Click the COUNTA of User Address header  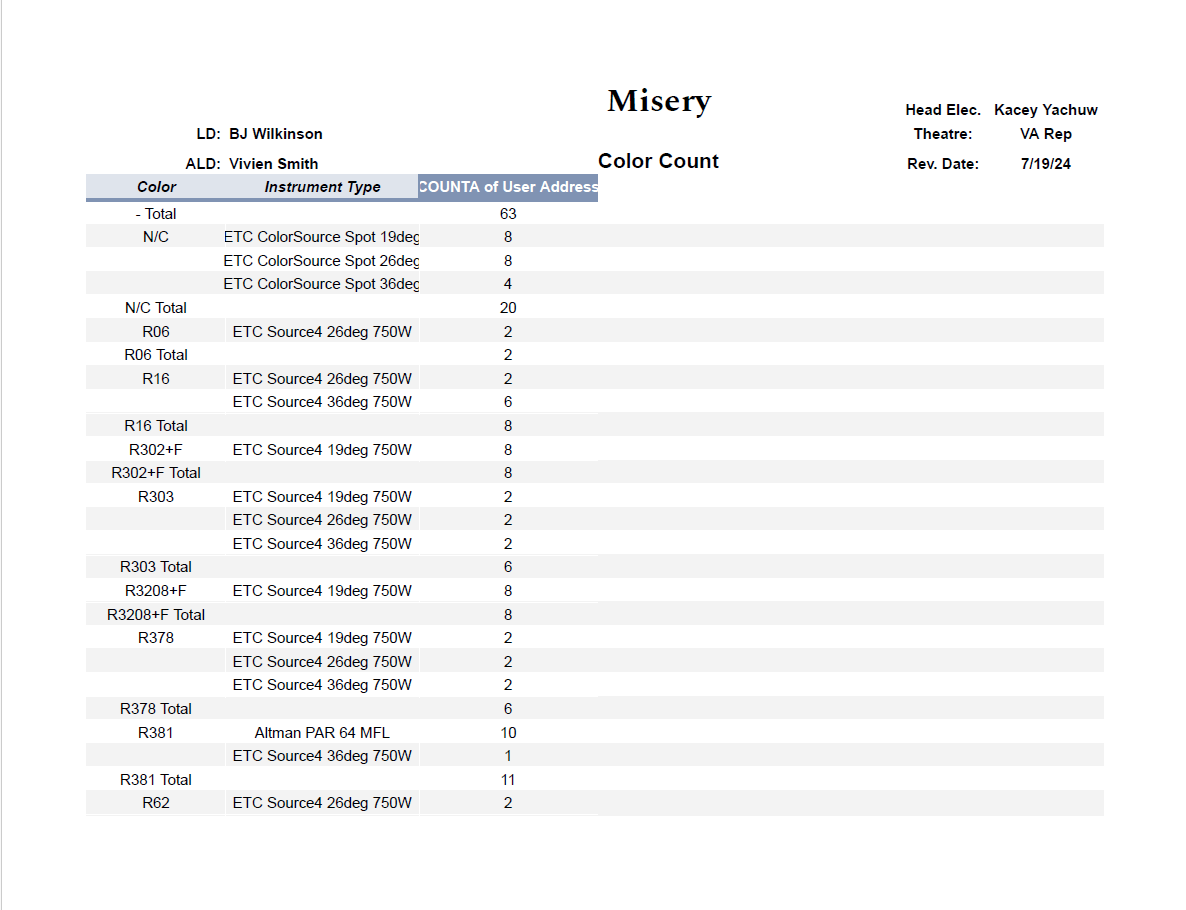point(508,187)
